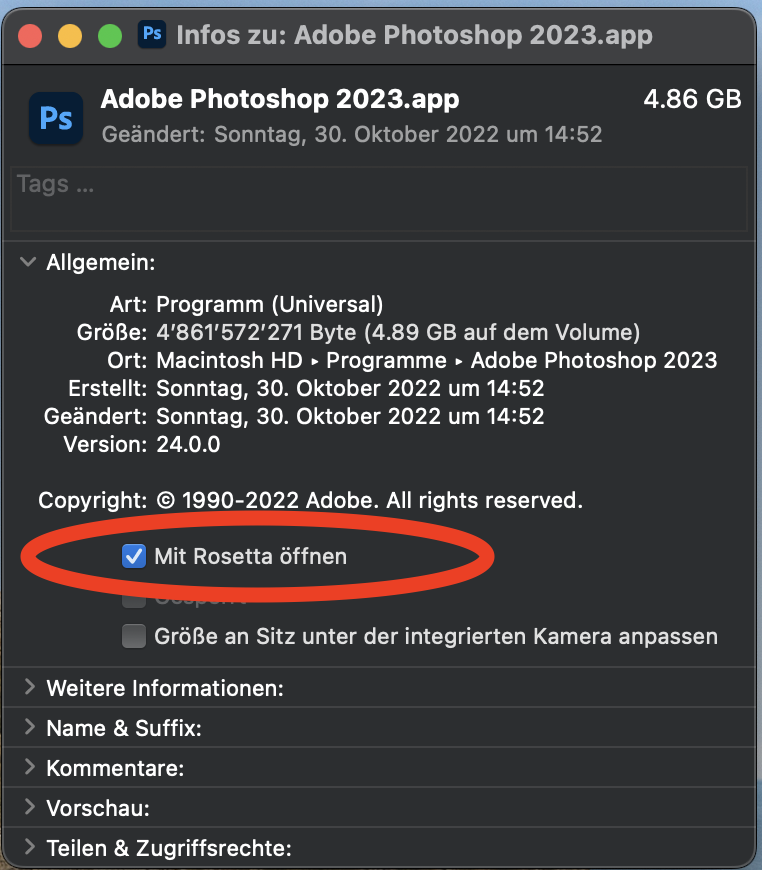Click the large Photoshop app icon in header
The image size is (762, 870).
[55, 118]
